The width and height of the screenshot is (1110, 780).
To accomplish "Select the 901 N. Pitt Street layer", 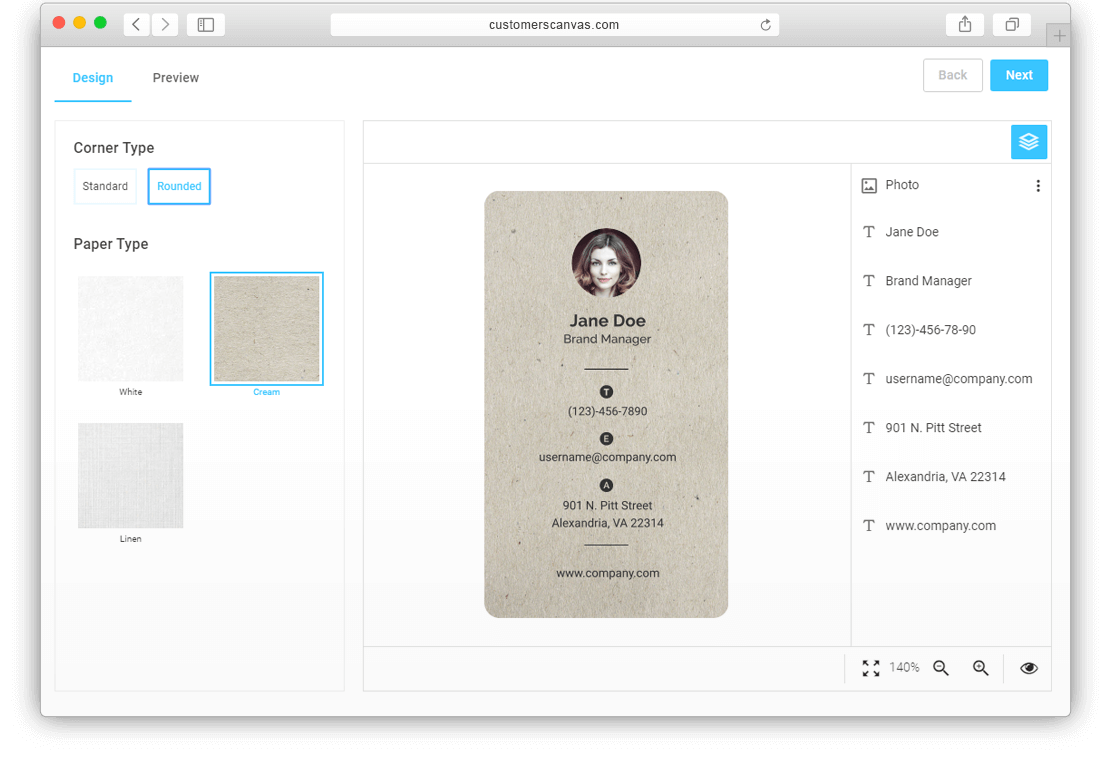I will pyautogui.click(x=951, y=428).
